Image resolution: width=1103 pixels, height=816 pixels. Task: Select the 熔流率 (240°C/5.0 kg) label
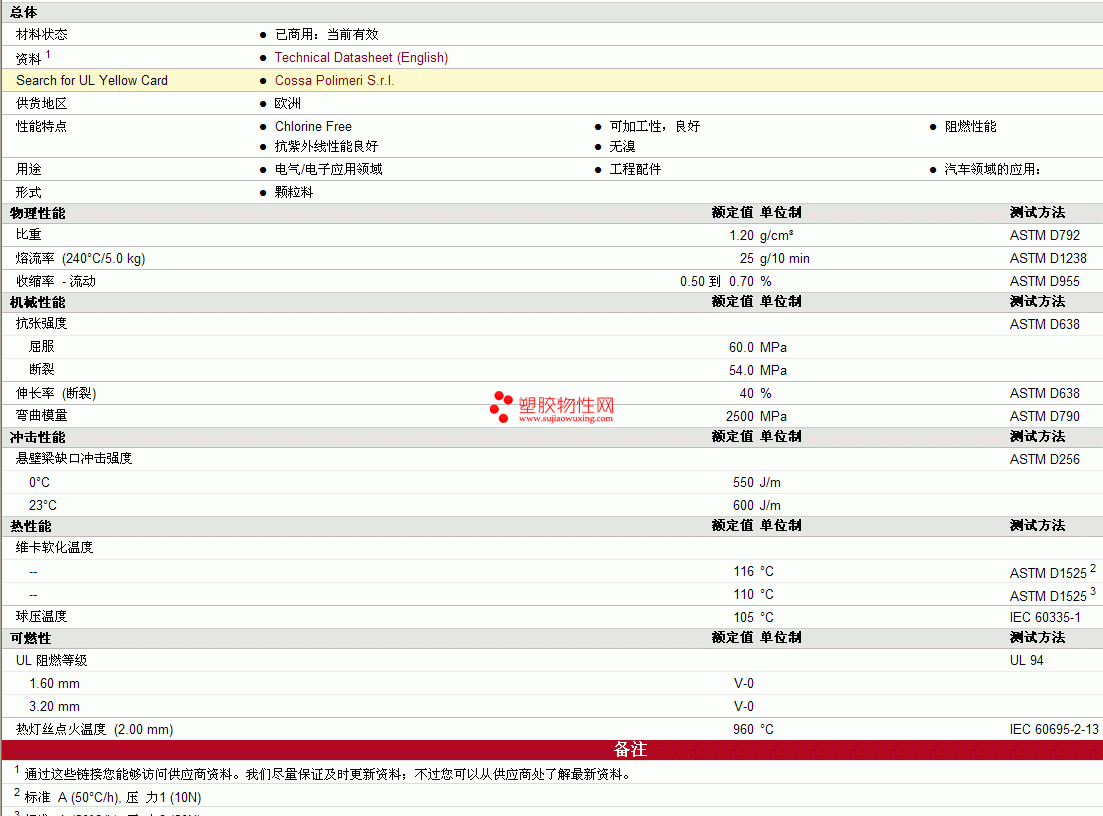(x=81, y=259)
